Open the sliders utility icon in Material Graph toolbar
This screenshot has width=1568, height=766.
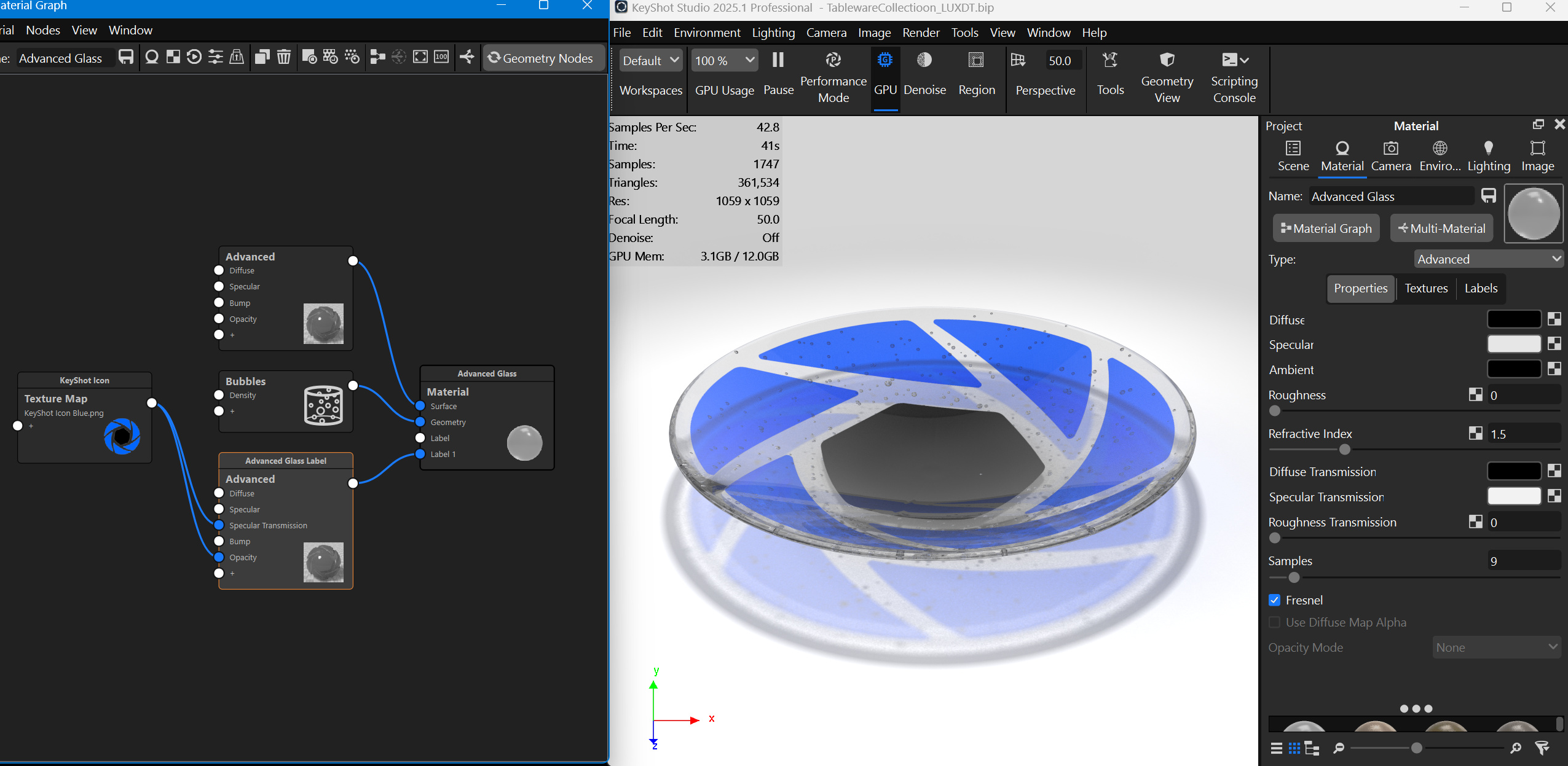coord(216,58)
